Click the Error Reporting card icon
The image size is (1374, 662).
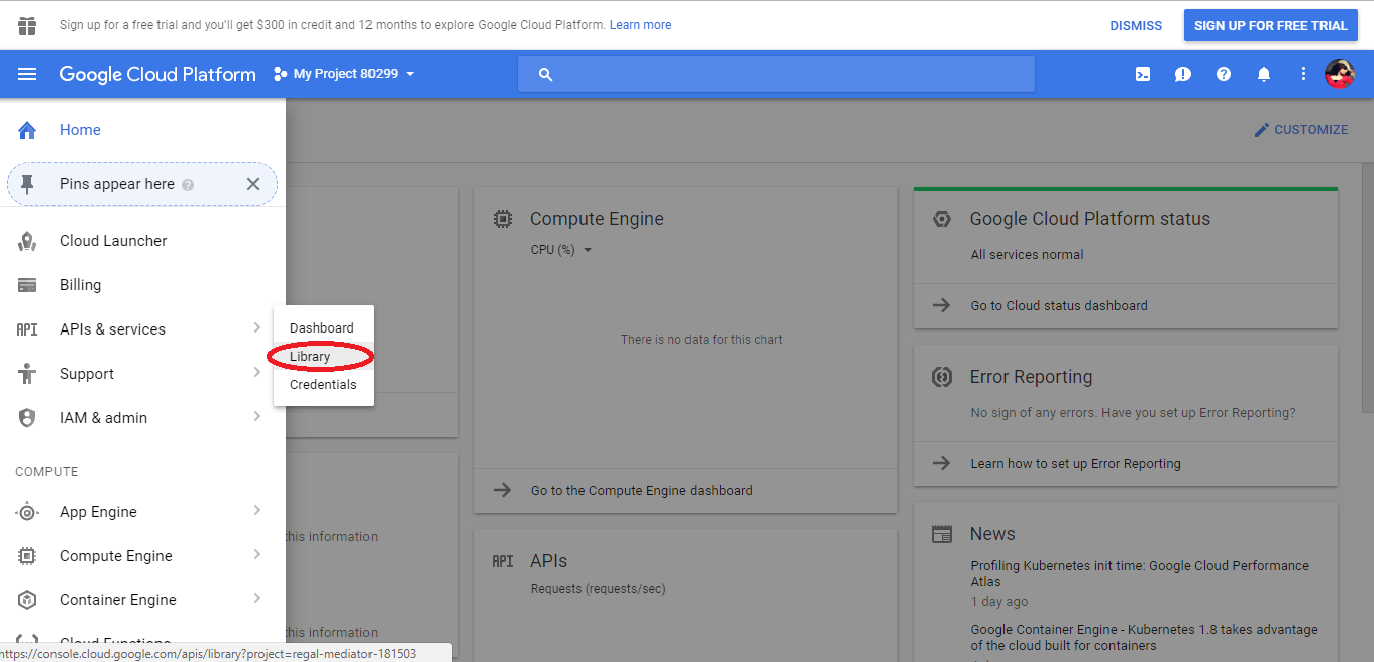[x=941, y=377]
